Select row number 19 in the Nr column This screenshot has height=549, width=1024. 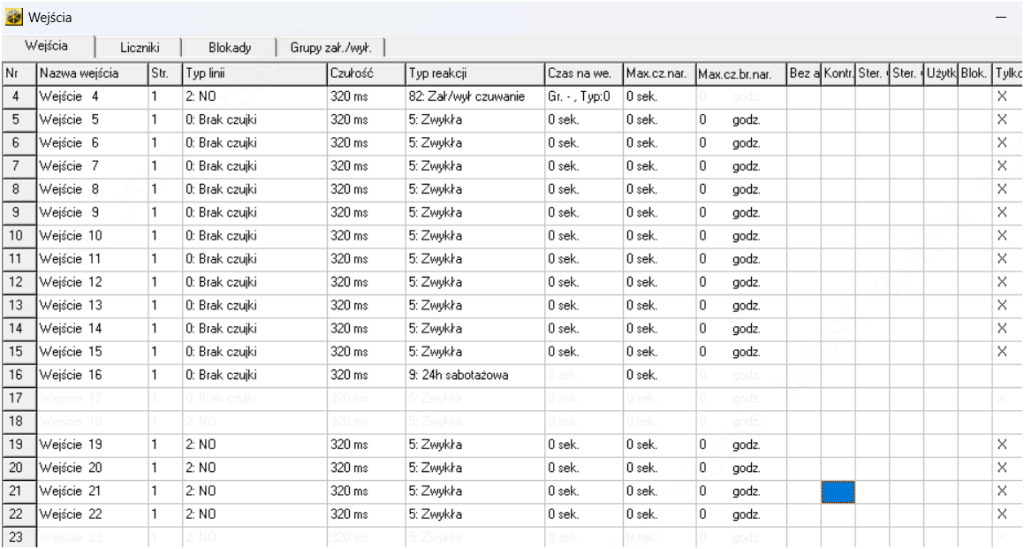point(17,444)
